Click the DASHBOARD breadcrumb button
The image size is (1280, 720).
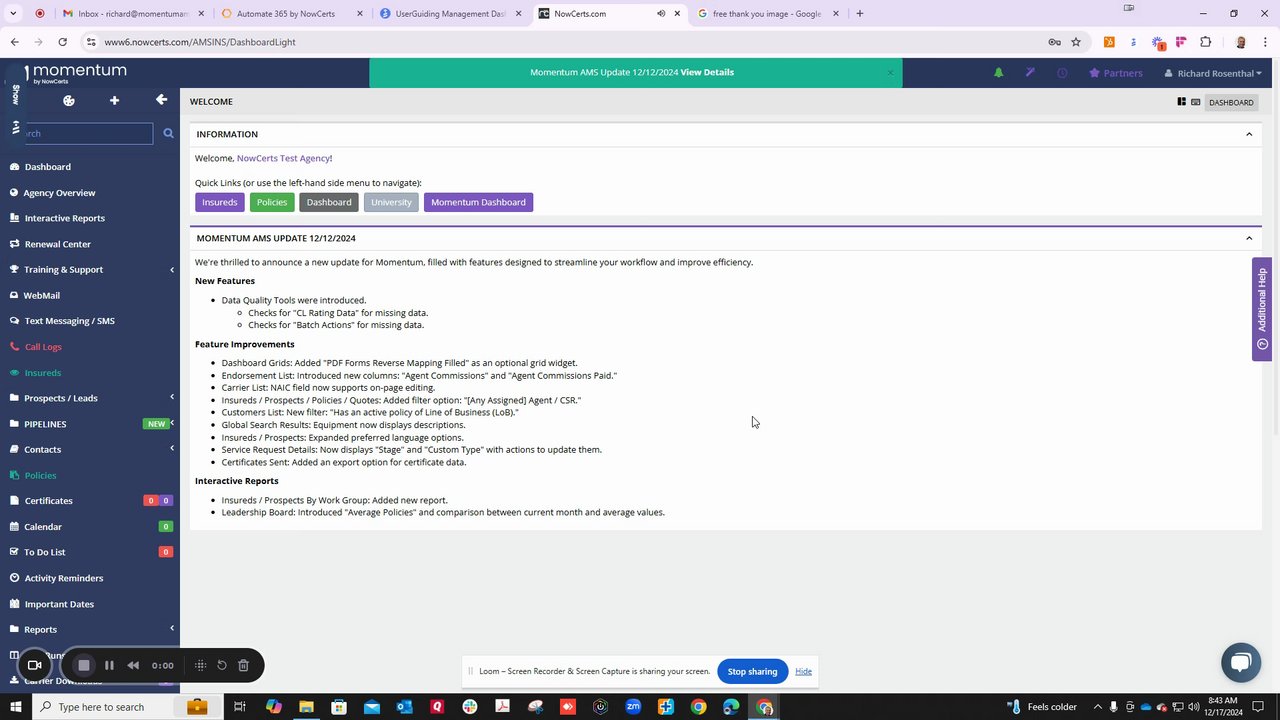coord(1231,102)
